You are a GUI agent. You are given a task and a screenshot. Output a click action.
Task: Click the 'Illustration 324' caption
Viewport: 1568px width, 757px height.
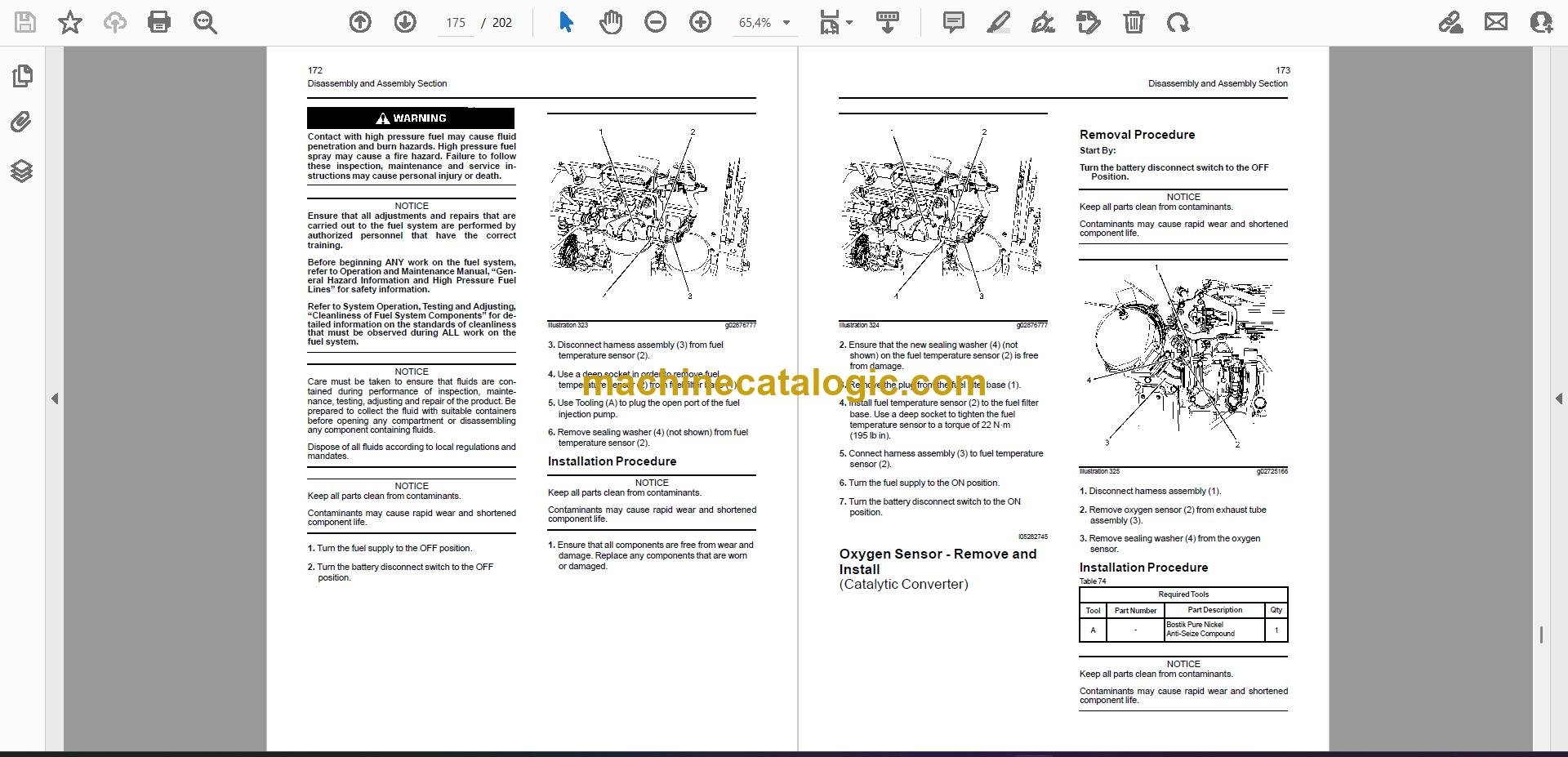[x=859, y=325]
